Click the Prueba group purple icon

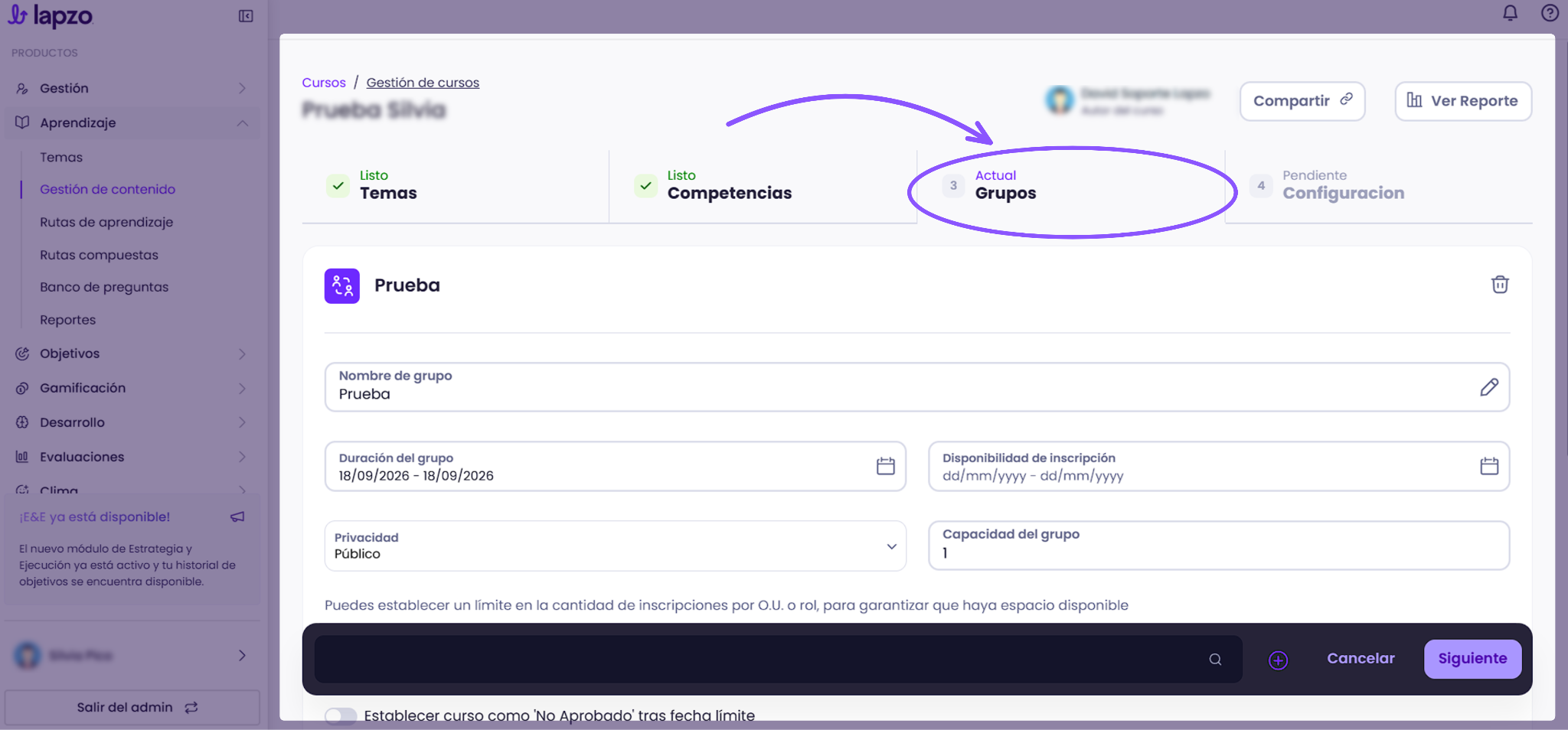tap(342, 286)
